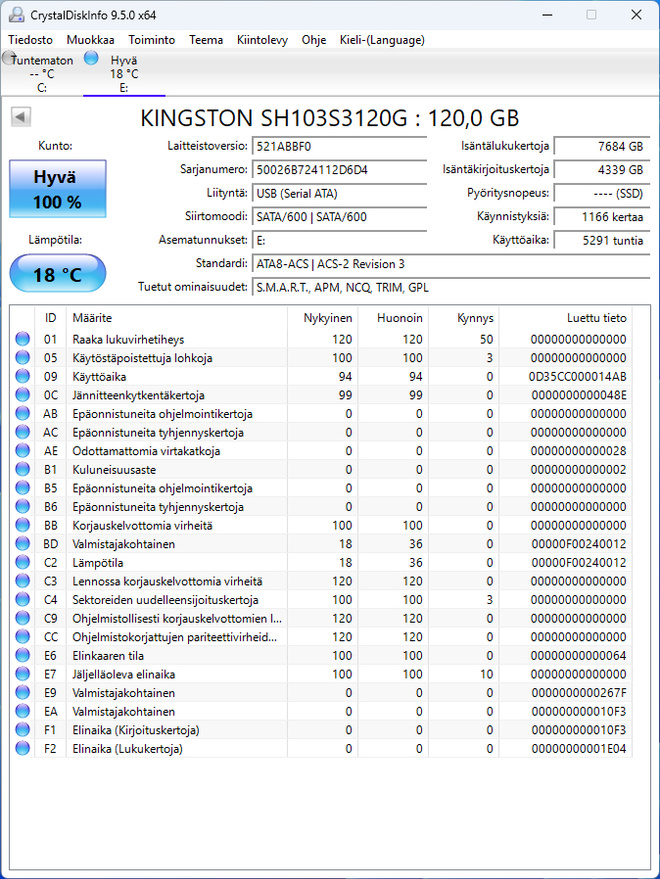660x879 pixels.
Task: Click status icon for Jännitteenkytkentäkertoja row
Action: pyautogui.click(x=22, y=395)
